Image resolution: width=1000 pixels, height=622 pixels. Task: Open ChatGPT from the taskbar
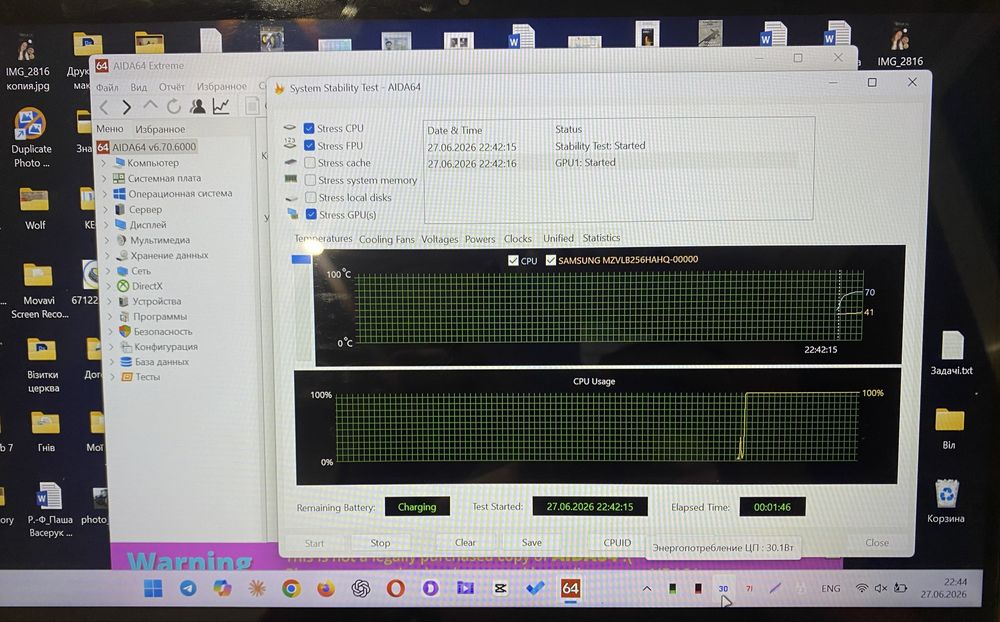(x=361, y=588)
